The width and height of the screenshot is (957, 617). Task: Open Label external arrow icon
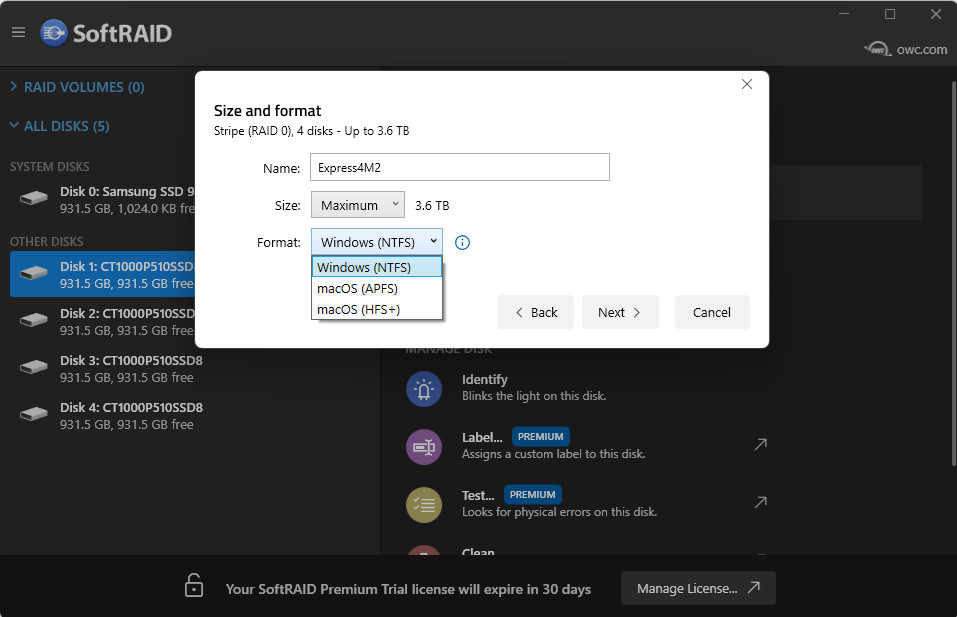pos(760,444)
